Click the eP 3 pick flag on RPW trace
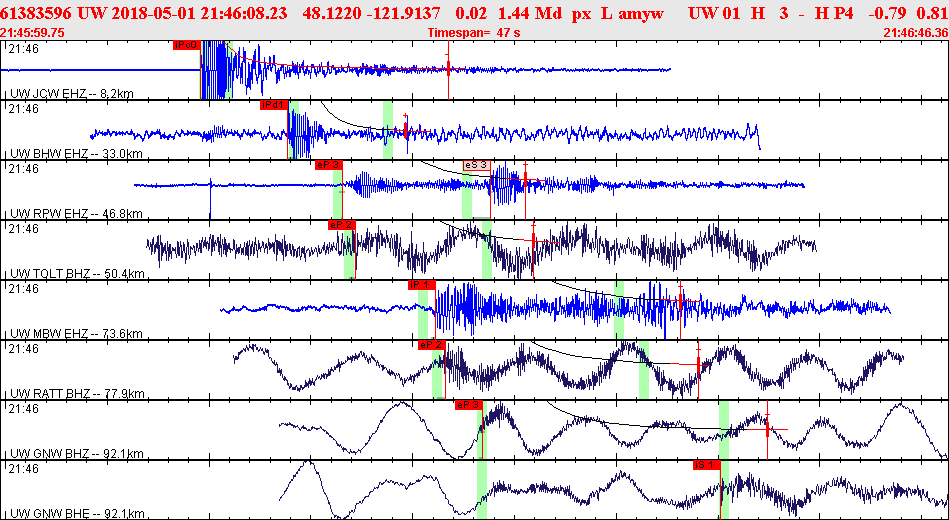949x520 pixels. tap(329, 165)
